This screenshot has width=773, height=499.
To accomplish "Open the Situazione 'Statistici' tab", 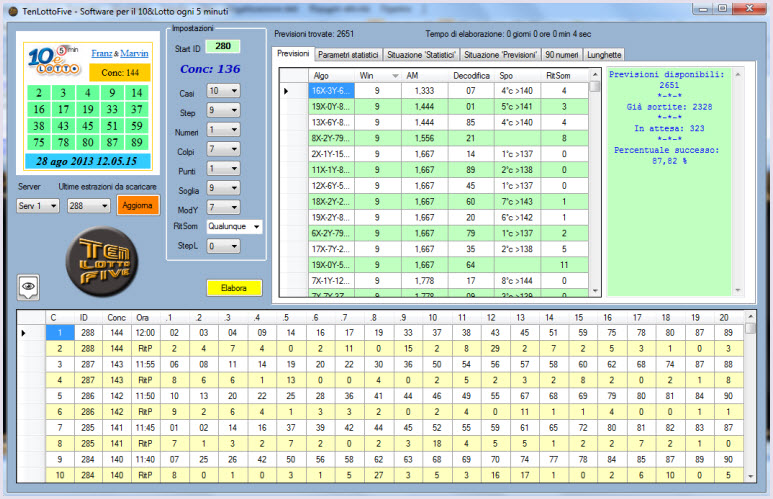I will [x=421, y=55].
